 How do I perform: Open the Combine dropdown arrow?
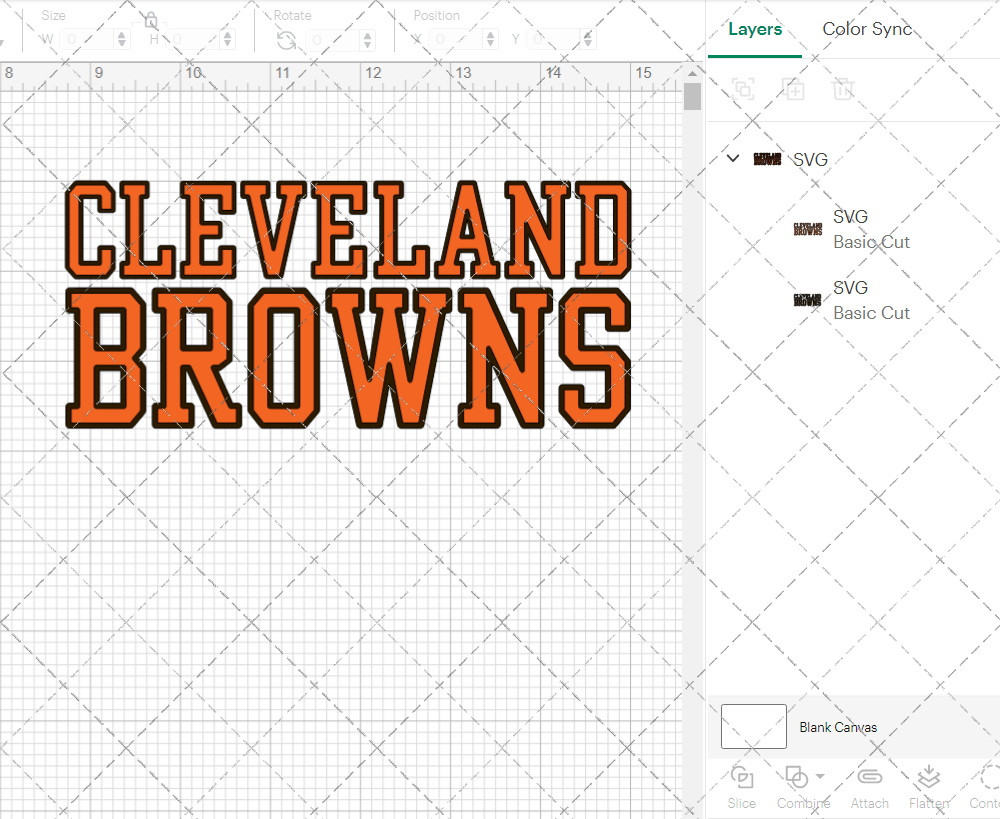(820, 776)
